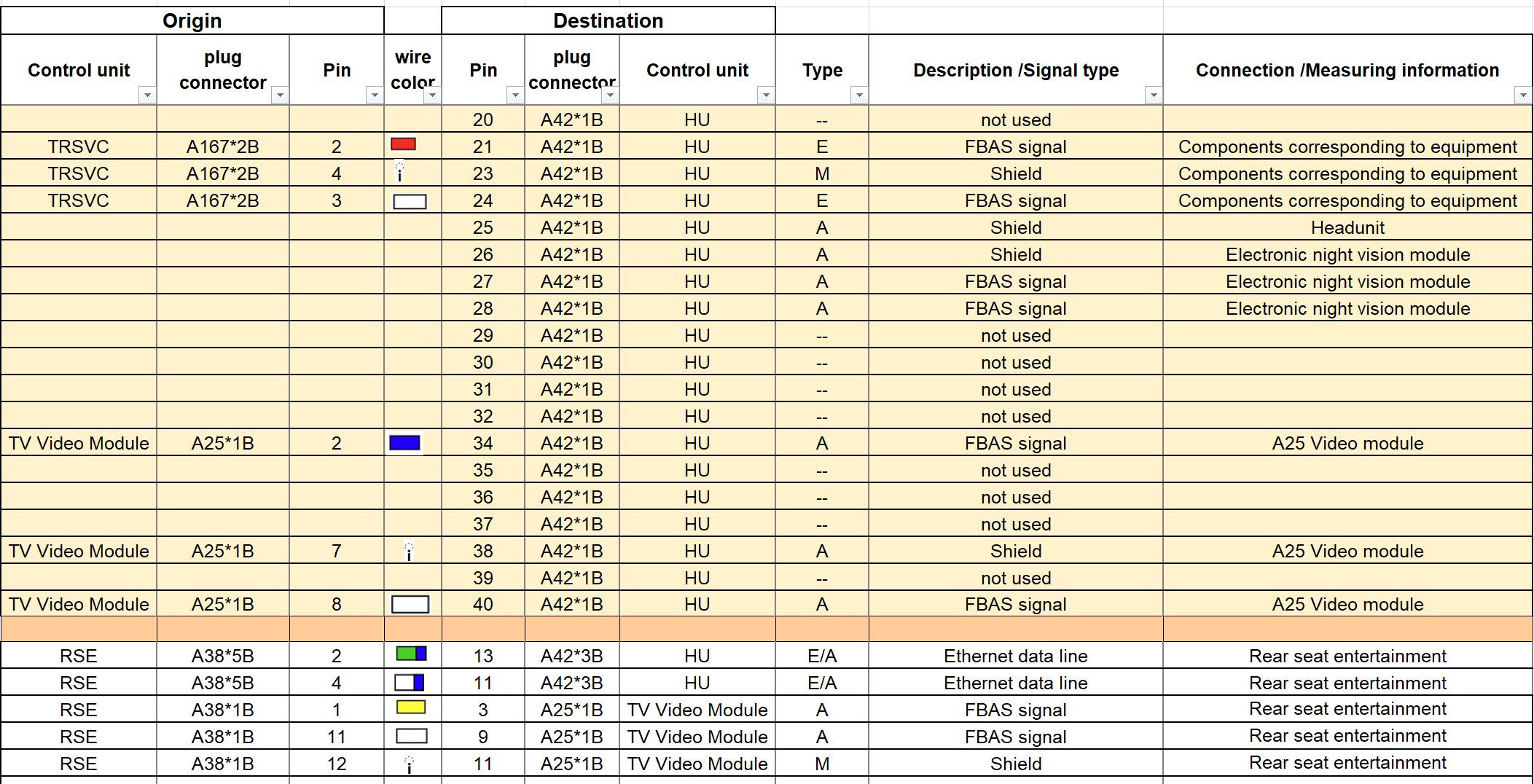This screenshot has height=784, width=1534.
Task: Open the Connection /Measuring information filter dropdown
Action: (x=1523, y=95)
